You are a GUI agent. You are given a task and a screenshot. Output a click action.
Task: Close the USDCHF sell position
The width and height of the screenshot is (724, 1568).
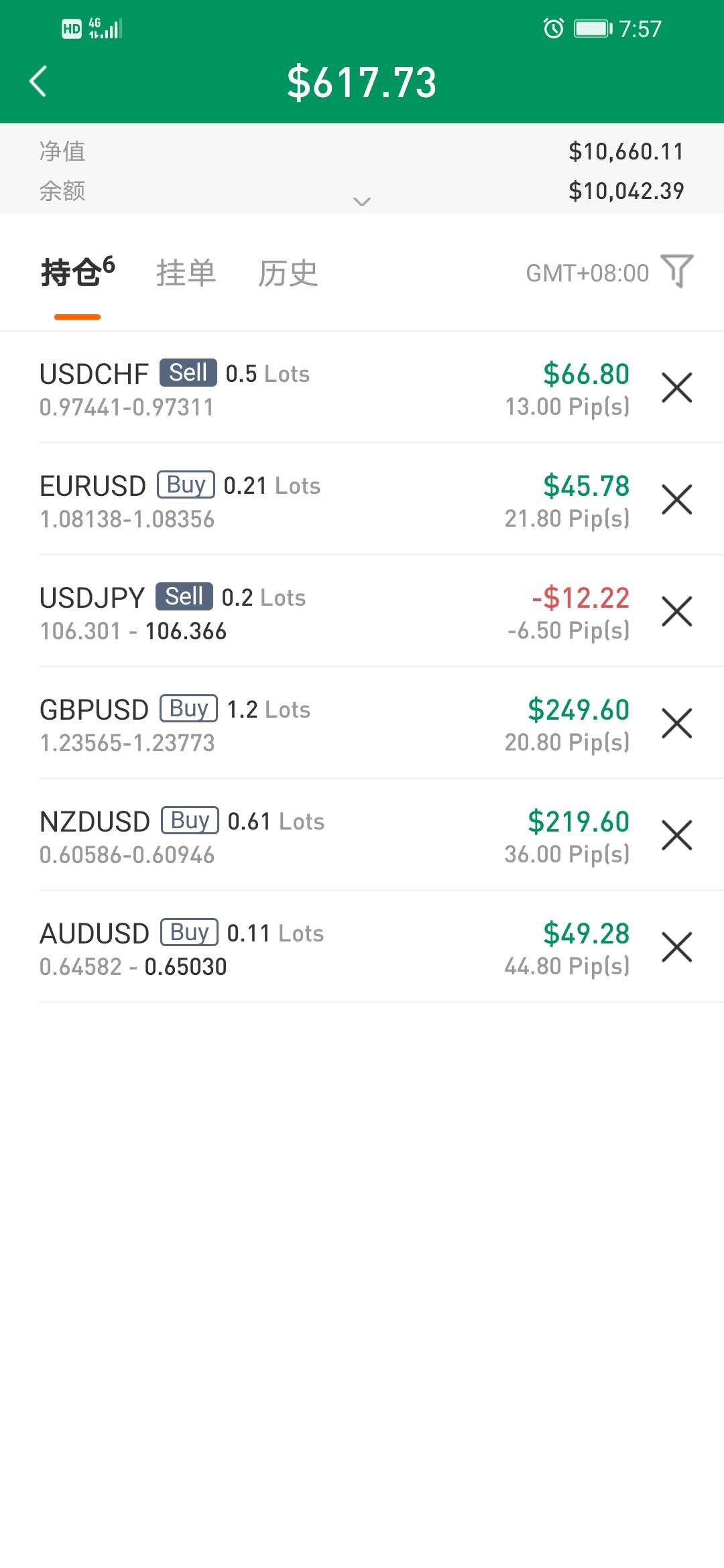pyautogui.click(x=676, y=388)
